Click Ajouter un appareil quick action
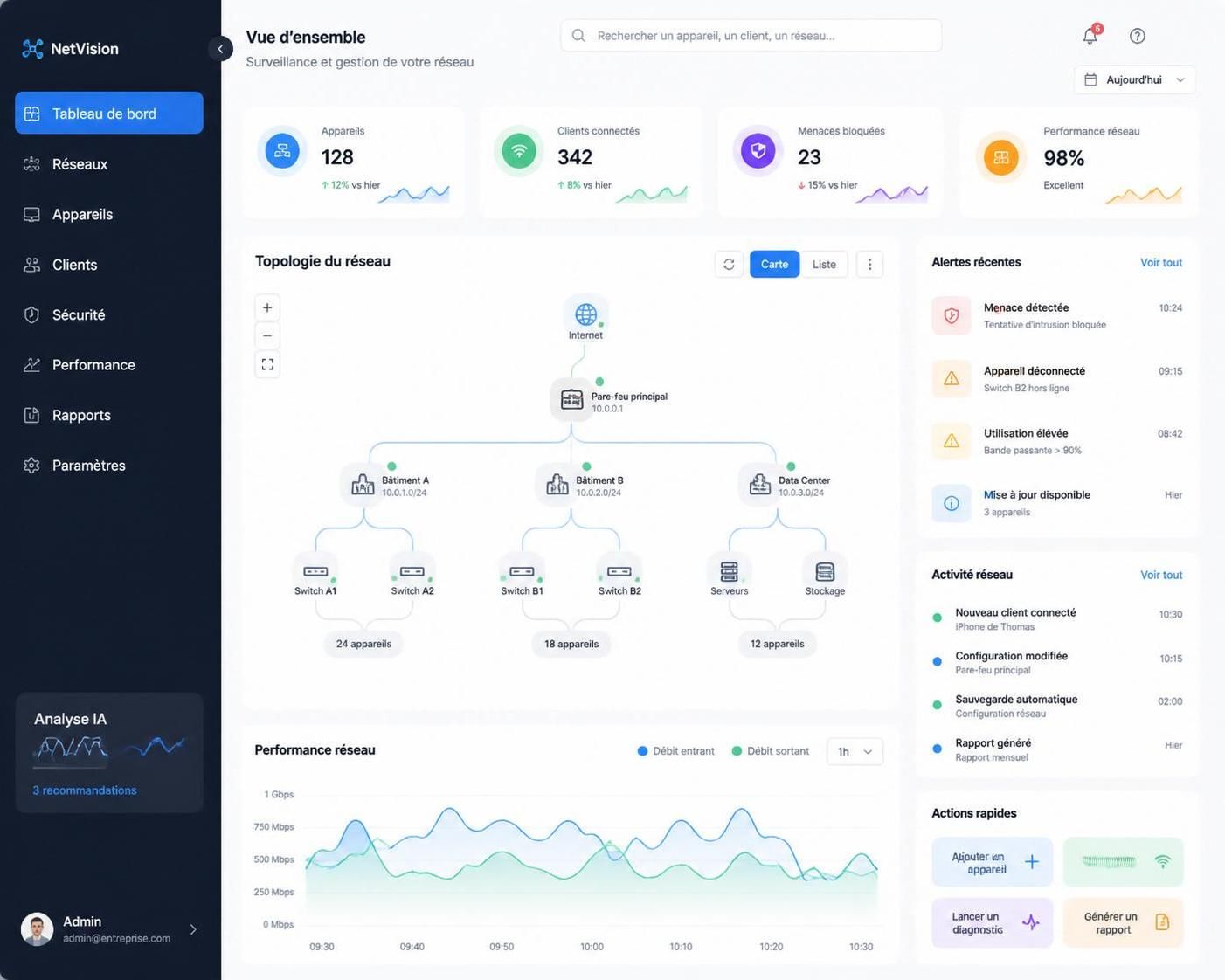The image size is (1225, 980). [x=993, y=862]
